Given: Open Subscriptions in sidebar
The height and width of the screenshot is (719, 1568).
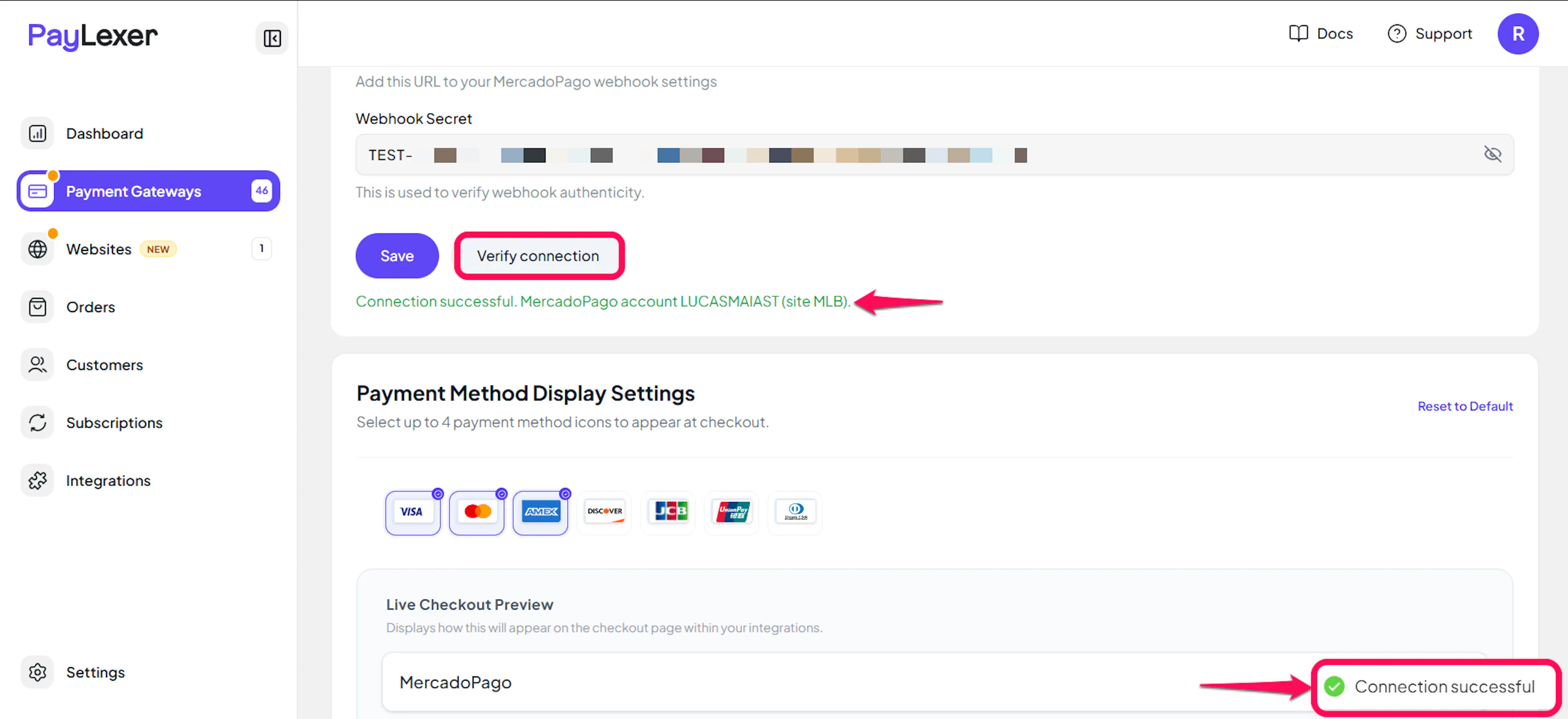Looking at the screenshot, I should click(x=114, y=422).
